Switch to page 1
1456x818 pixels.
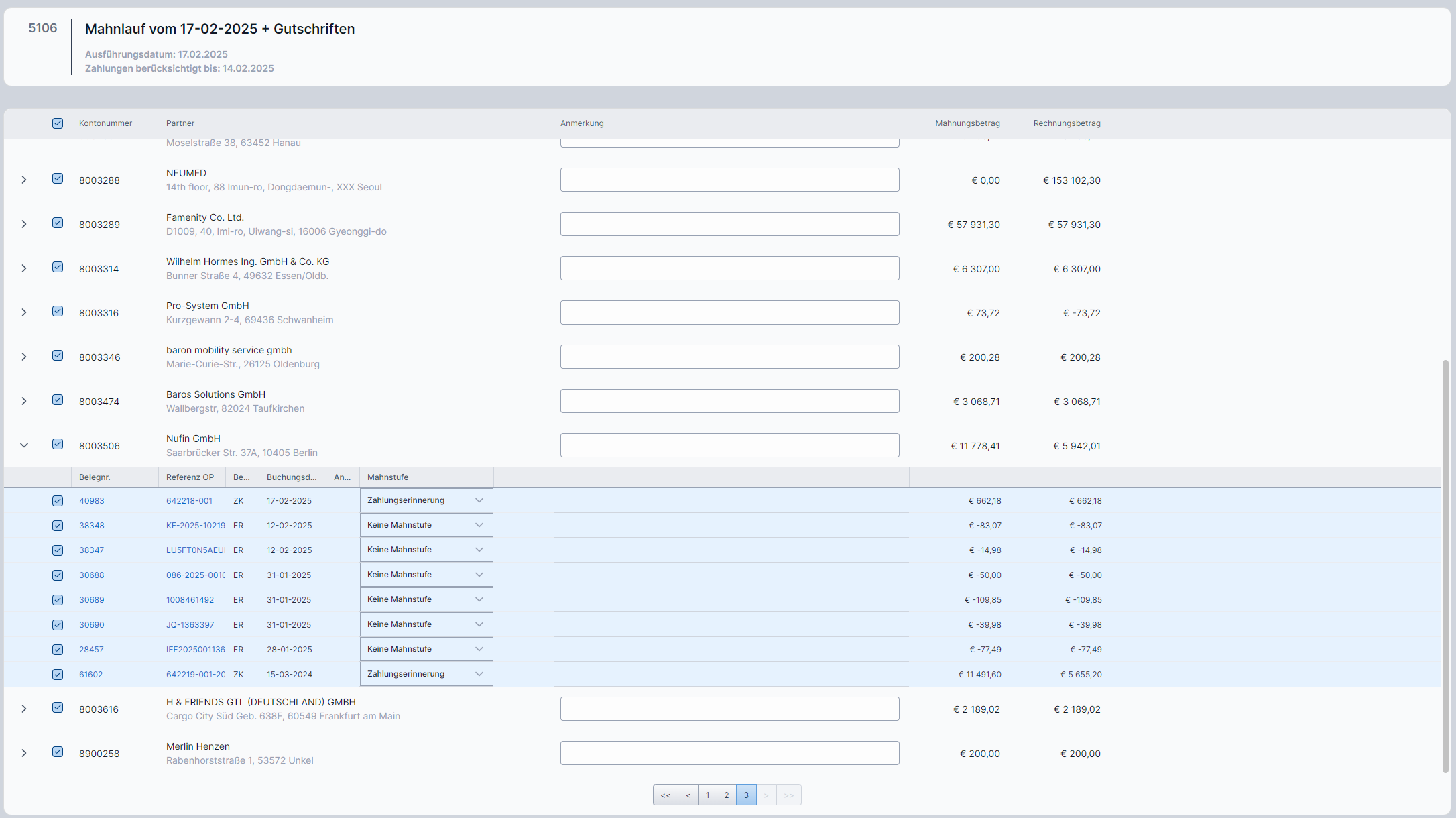[x=707, y=795]
